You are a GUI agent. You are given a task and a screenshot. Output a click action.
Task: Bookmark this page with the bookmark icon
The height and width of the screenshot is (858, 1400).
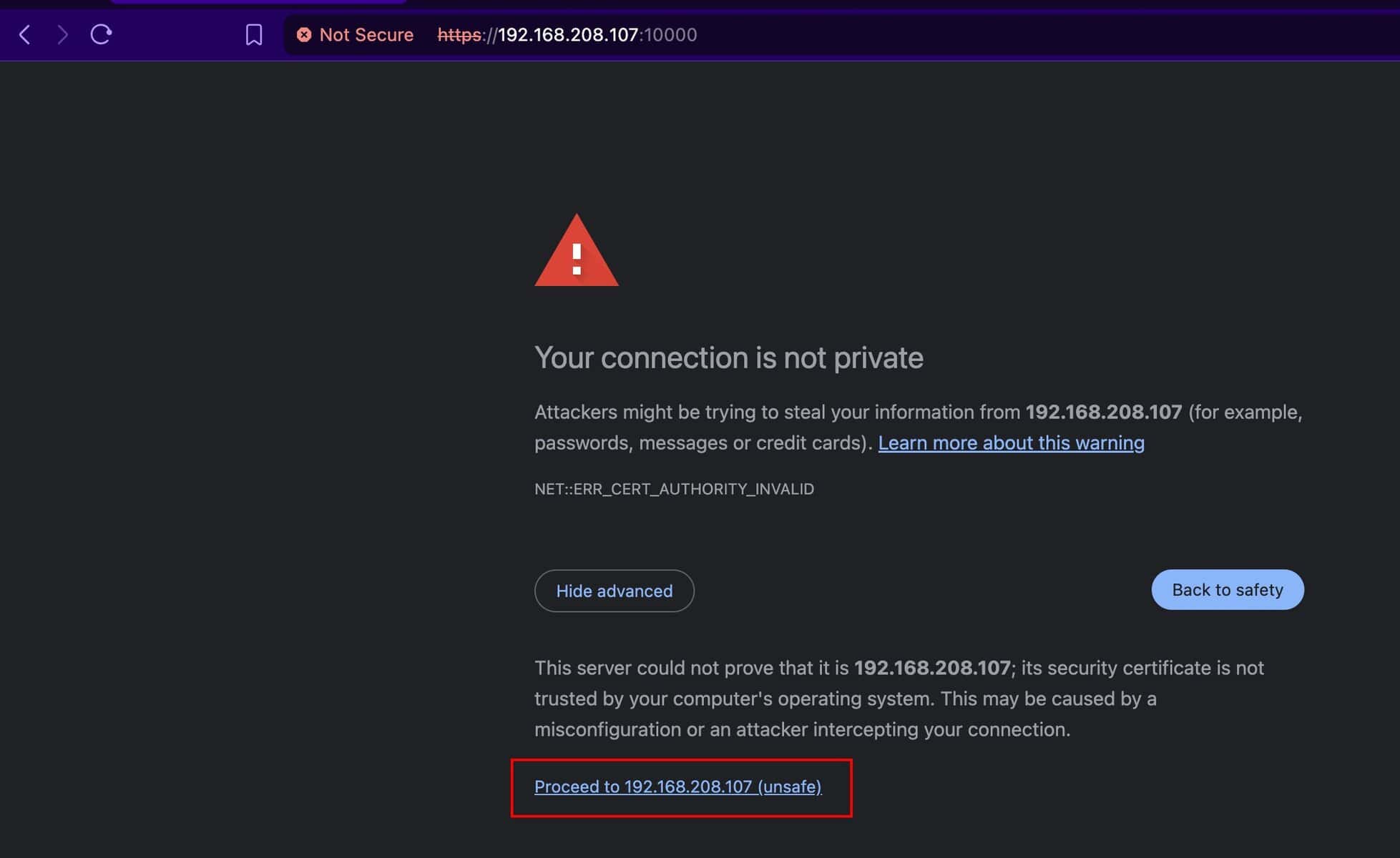tap(254, 34)
